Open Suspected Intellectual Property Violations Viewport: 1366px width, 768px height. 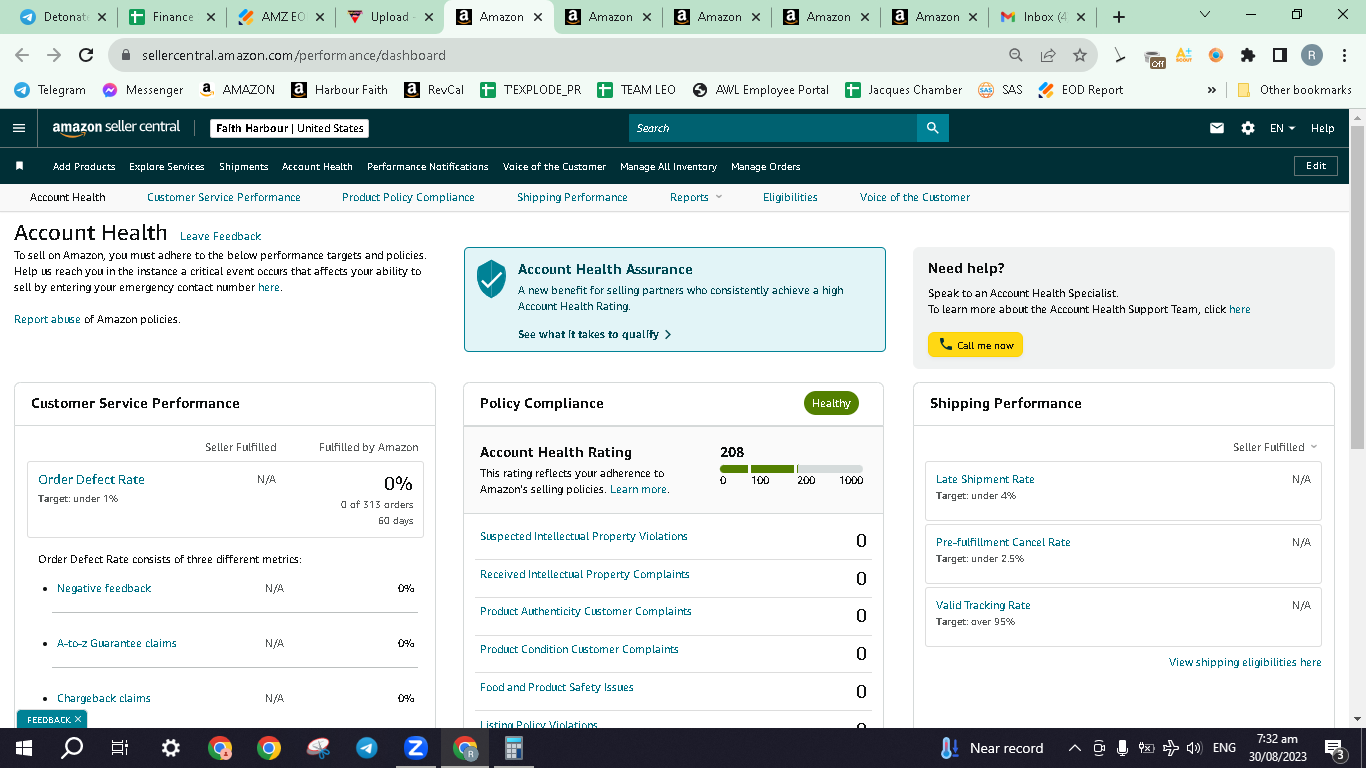[584, 536]
